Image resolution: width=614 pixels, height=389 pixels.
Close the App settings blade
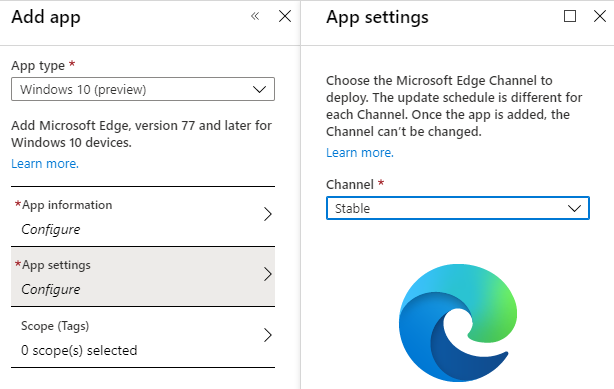[600, 16]
